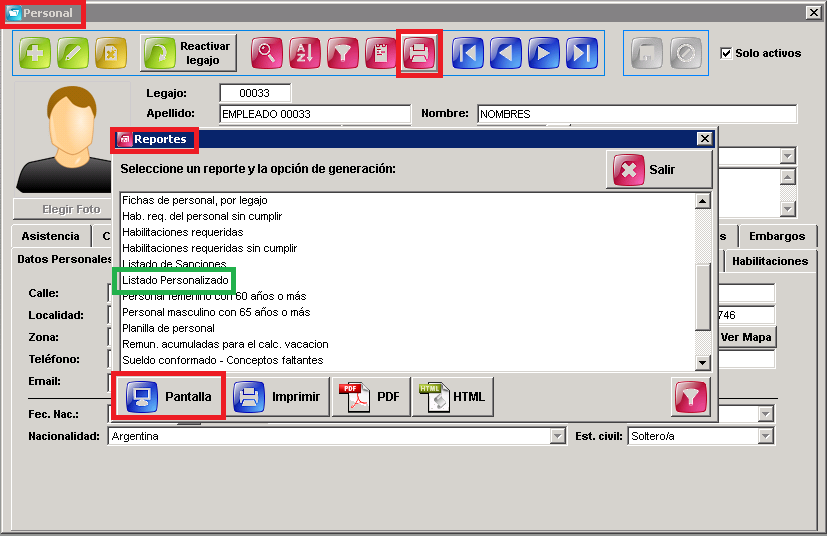
Task: Click the report list scrollbar thumb
Action: pos(703,296)
